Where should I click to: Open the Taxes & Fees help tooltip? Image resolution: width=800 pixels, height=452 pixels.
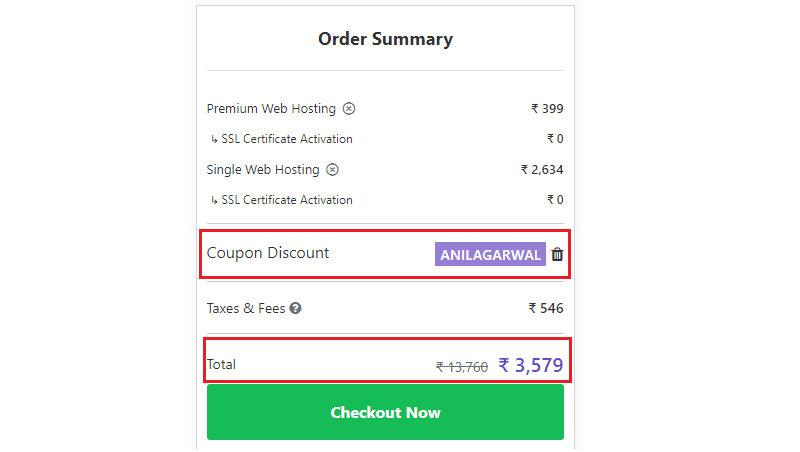click(x=295, y=308)
